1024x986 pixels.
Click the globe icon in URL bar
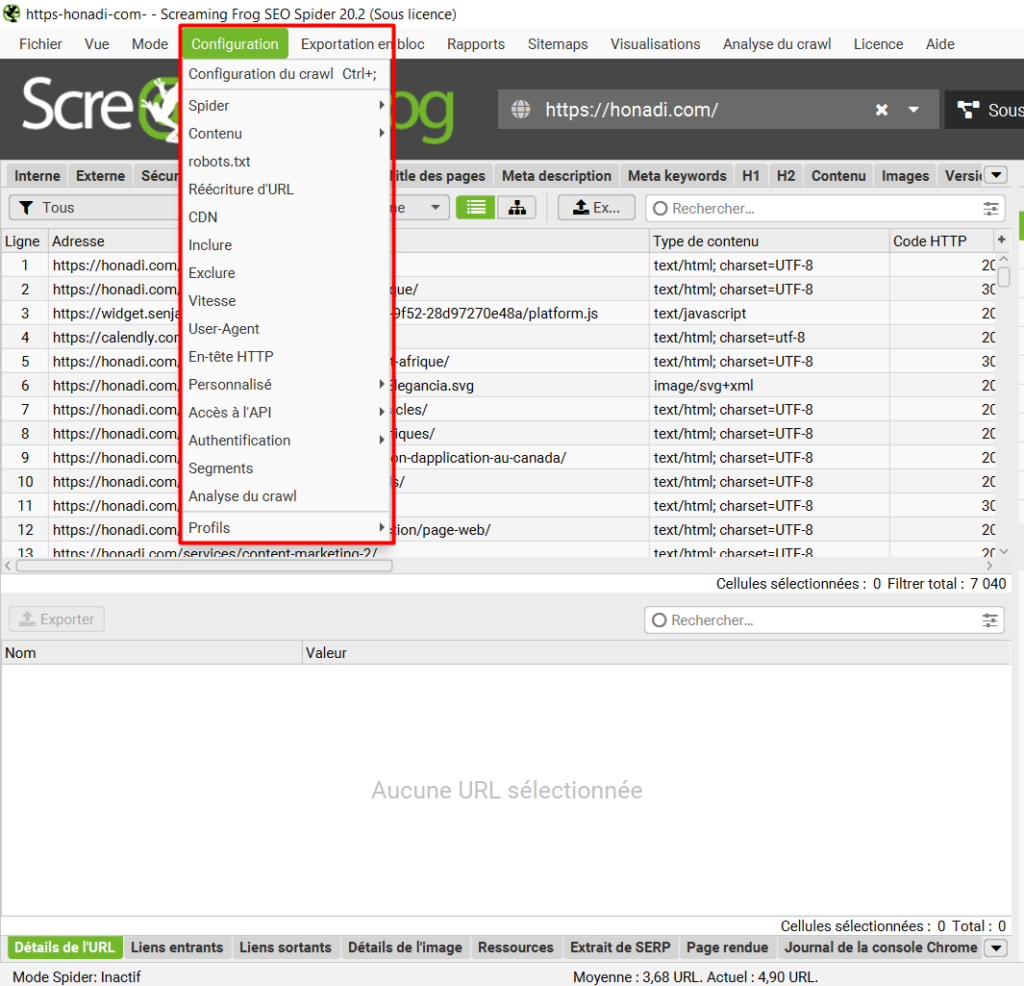point(520,109)
